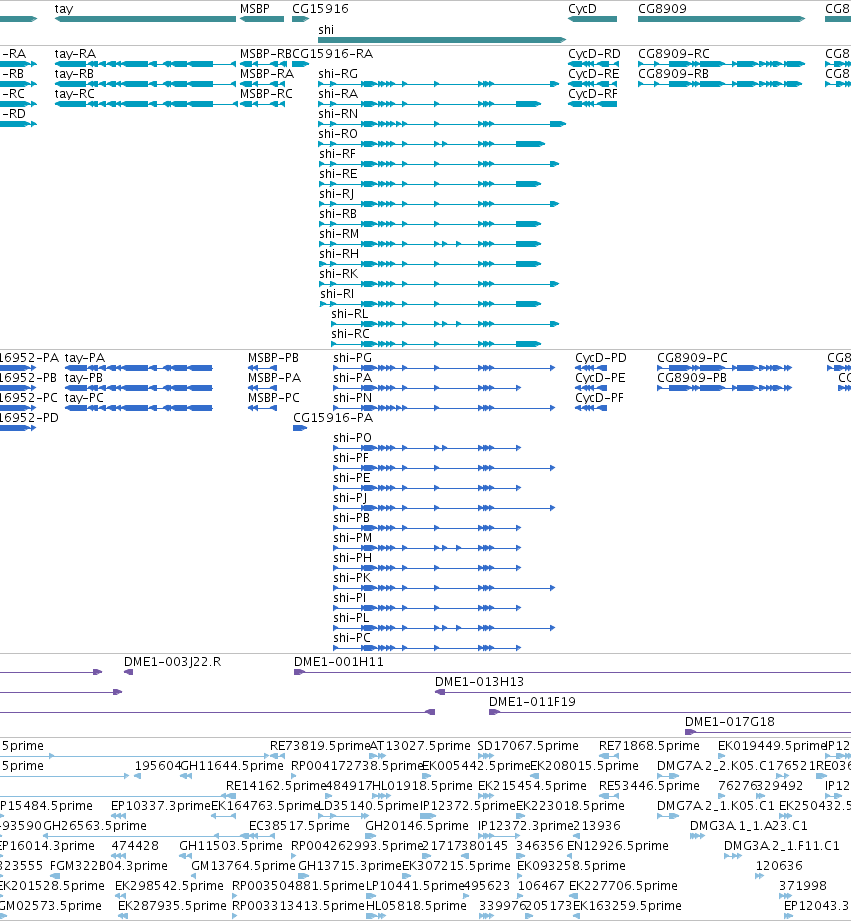Select the EC38517.5prime EST label
Viewport: 851px width, 921px height.
tap(299, 826)
